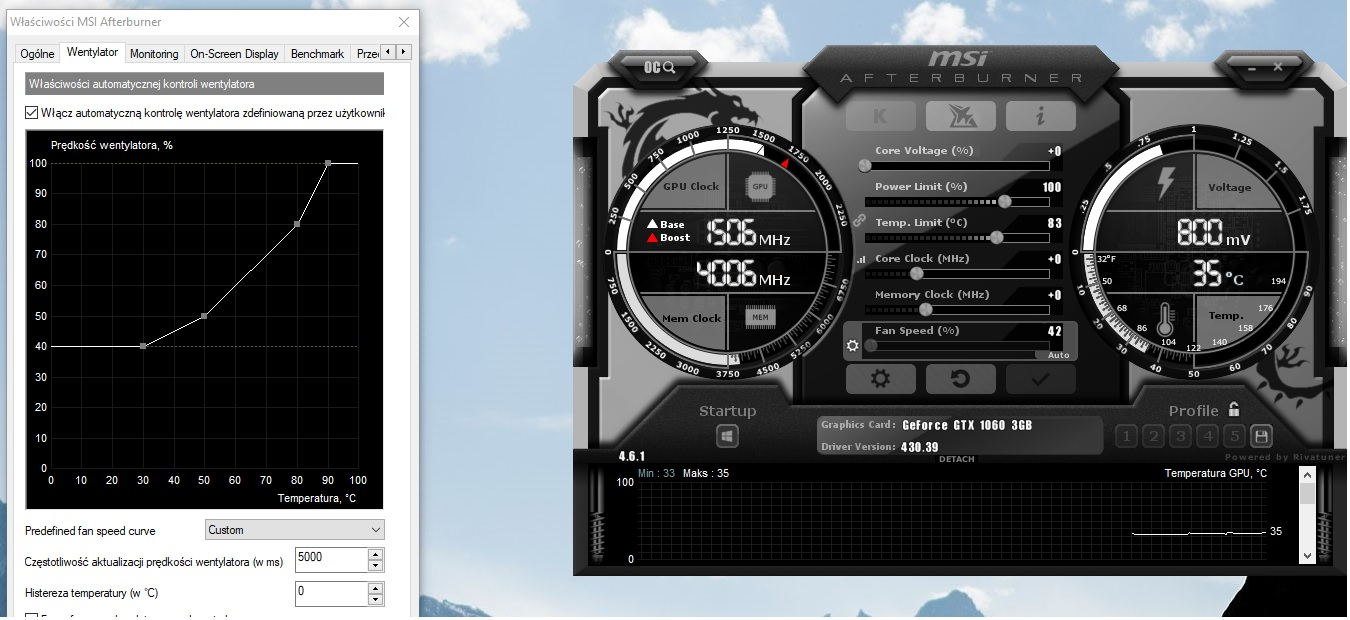
Task: Click the profile padlock icon
Action: click(x=1234, y=409)
